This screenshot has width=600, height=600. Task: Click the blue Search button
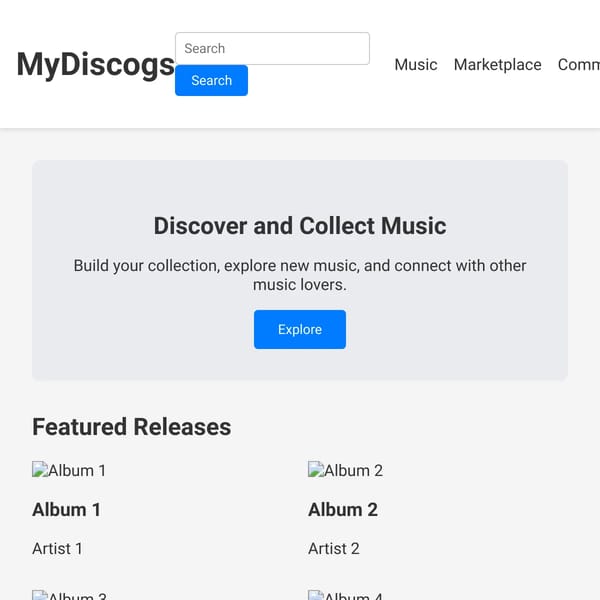(x=211, y=80)
